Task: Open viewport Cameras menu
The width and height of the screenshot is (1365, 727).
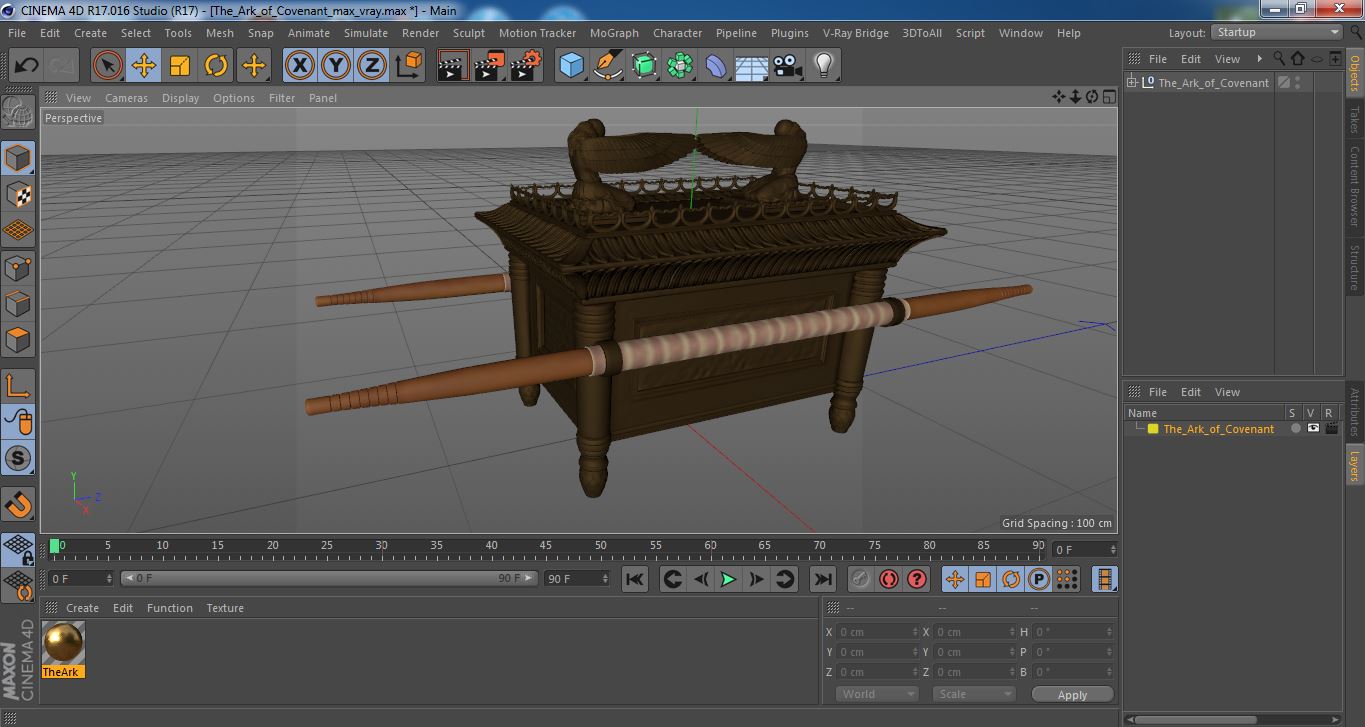Action: click(x=126, y=98)
